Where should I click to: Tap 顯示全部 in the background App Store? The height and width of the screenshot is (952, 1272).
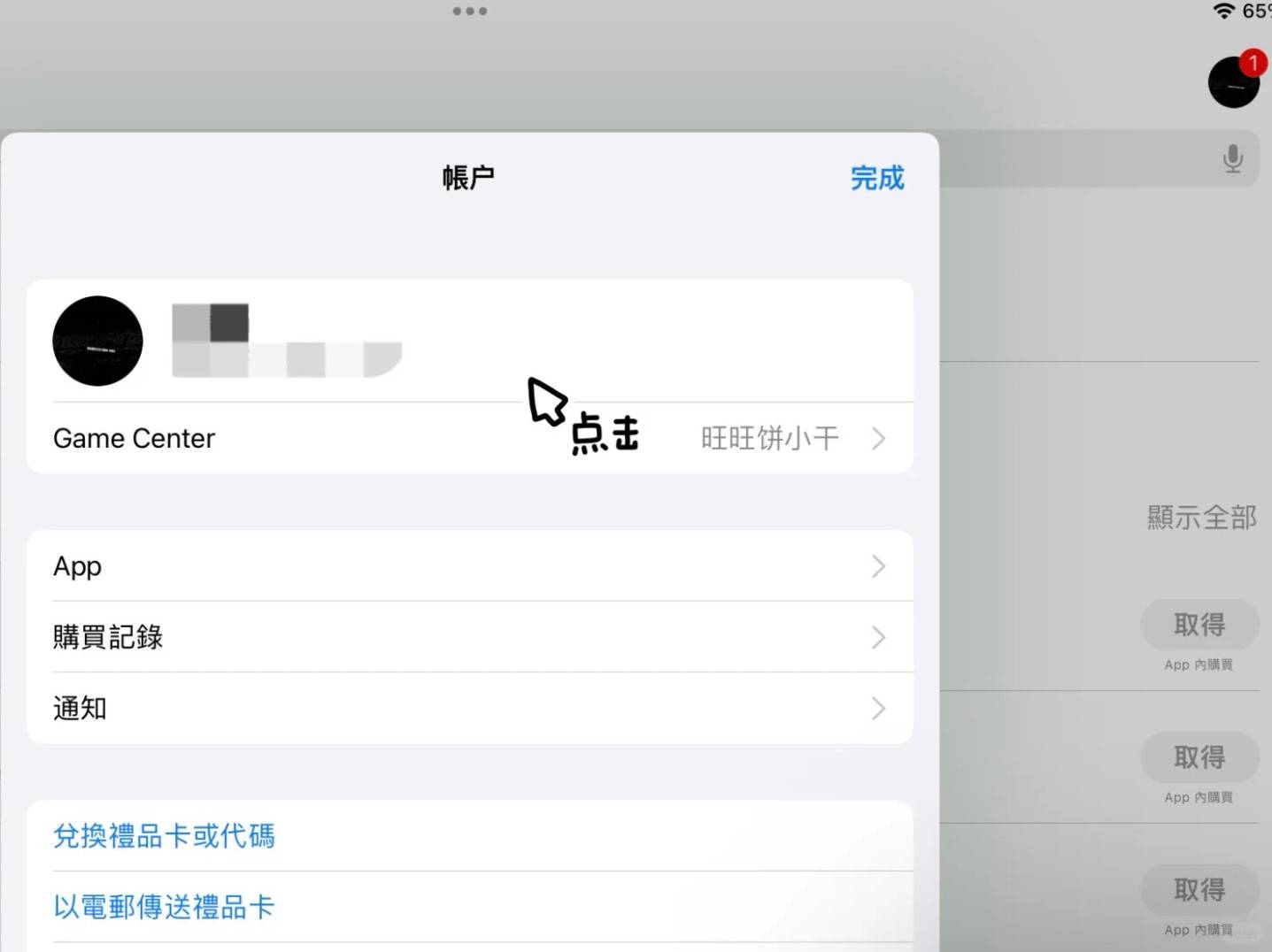pos(1201,517)
